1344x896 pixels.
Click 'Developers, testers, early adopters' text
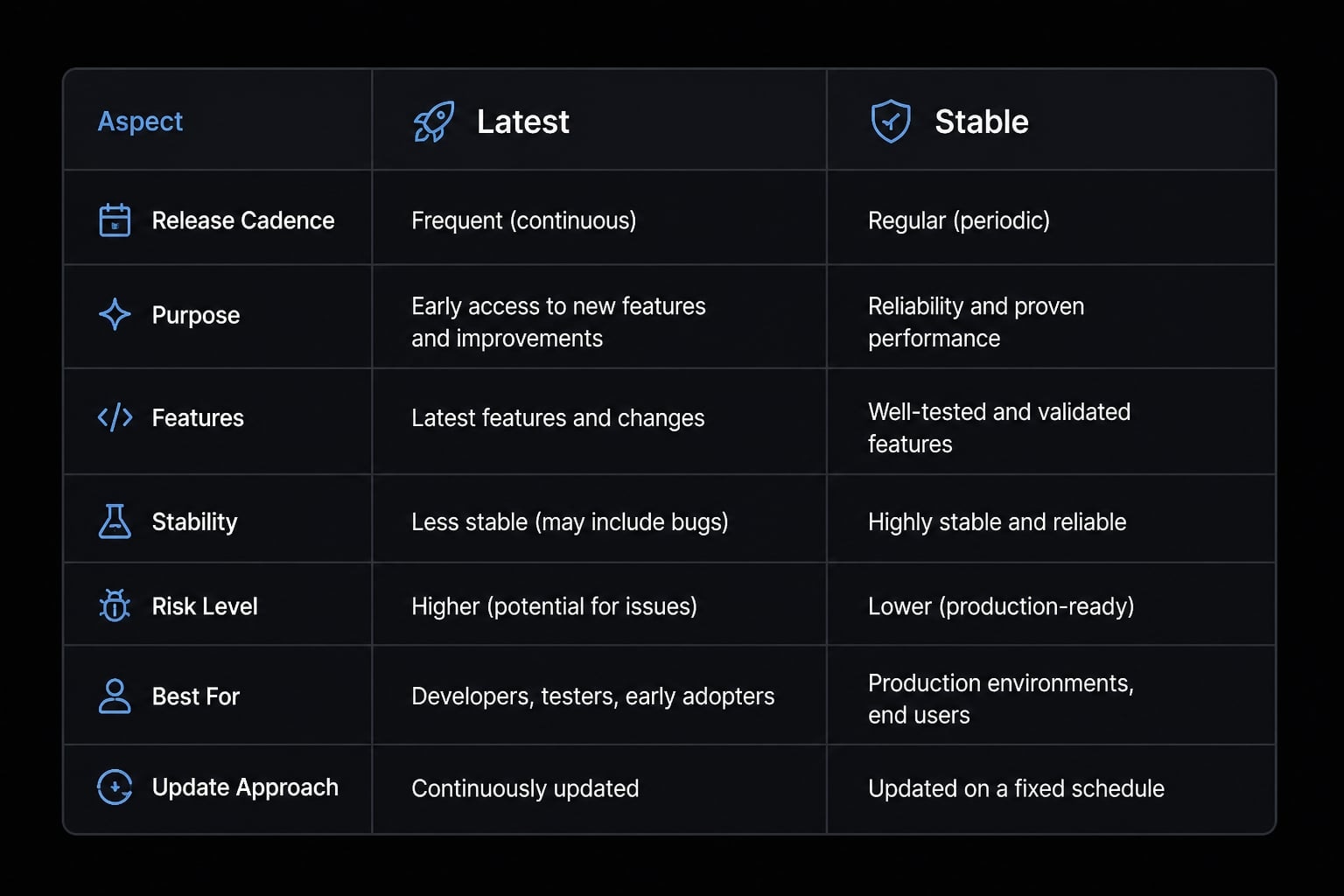click(x=593, y=696)
